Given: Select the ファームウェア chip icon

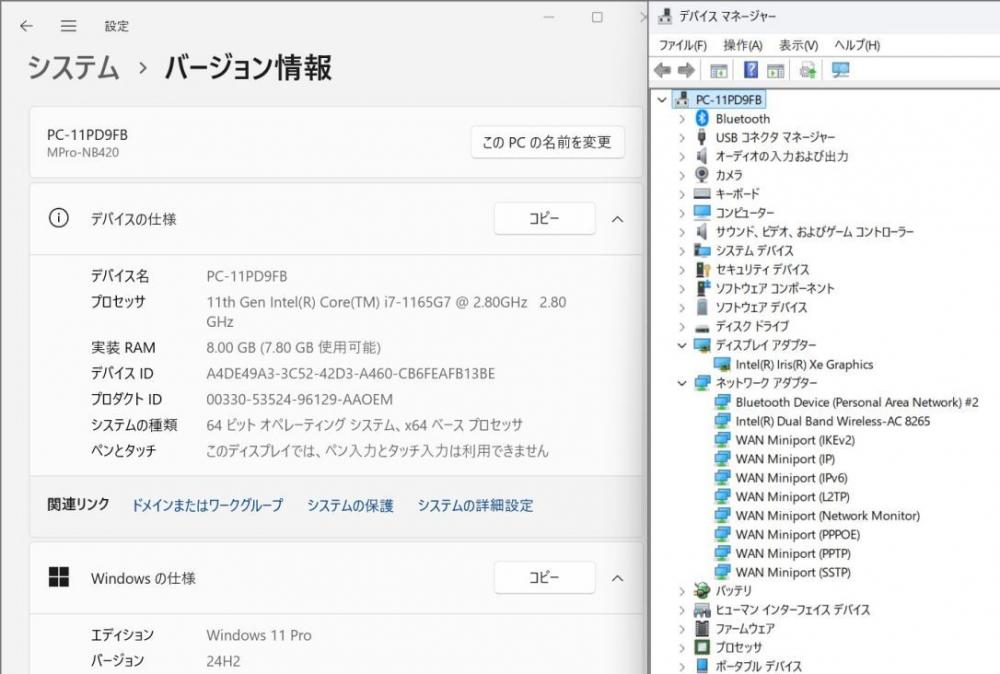Looking at the screenshot, I should click(702, 628).
